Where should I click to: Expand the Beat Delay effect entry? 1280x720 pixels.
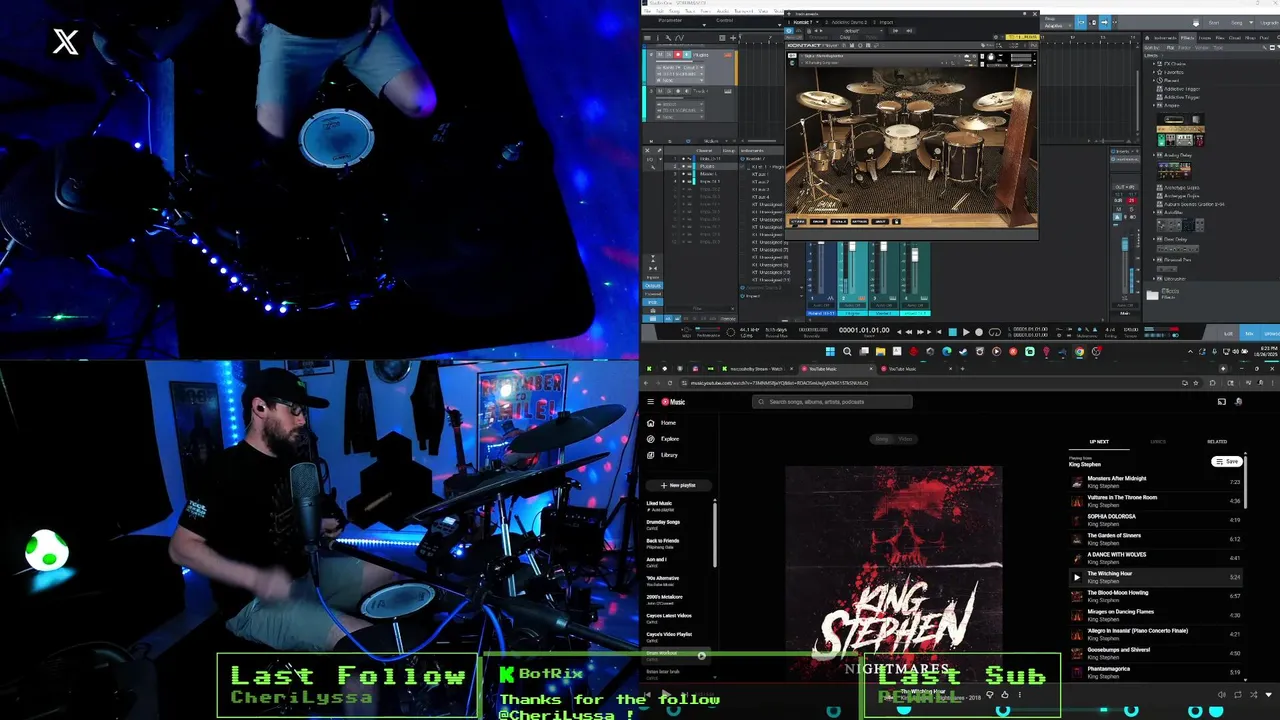tap(1154, 239)
